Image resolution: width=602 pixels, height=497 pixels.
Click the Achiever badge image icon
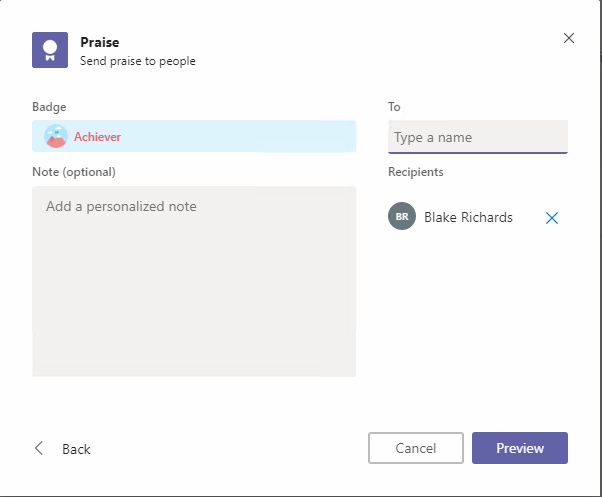56,137
